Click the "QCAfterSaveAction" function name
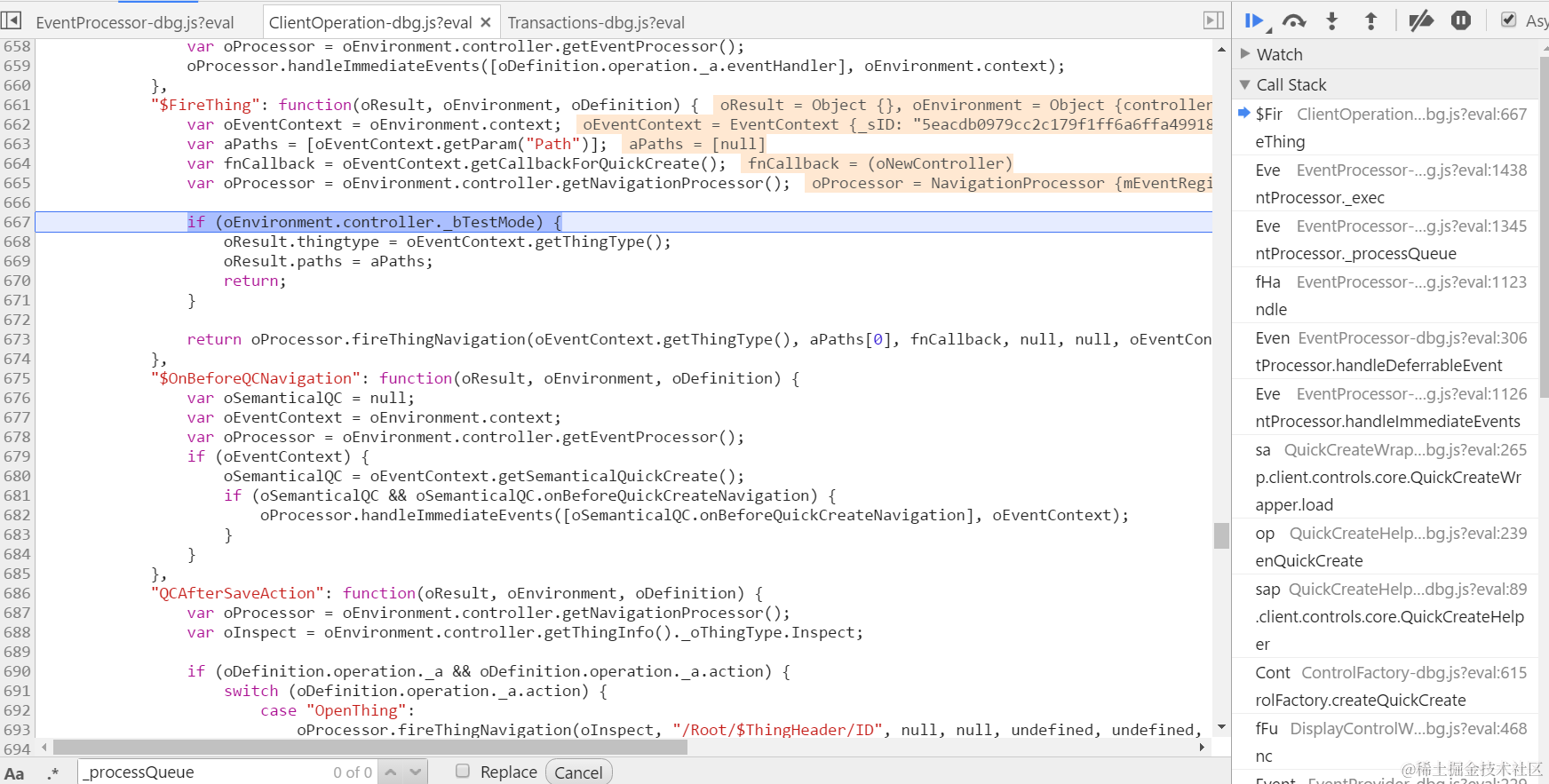Image resolution: width=1549 pixels, height=784 pixels. point(237,593)
